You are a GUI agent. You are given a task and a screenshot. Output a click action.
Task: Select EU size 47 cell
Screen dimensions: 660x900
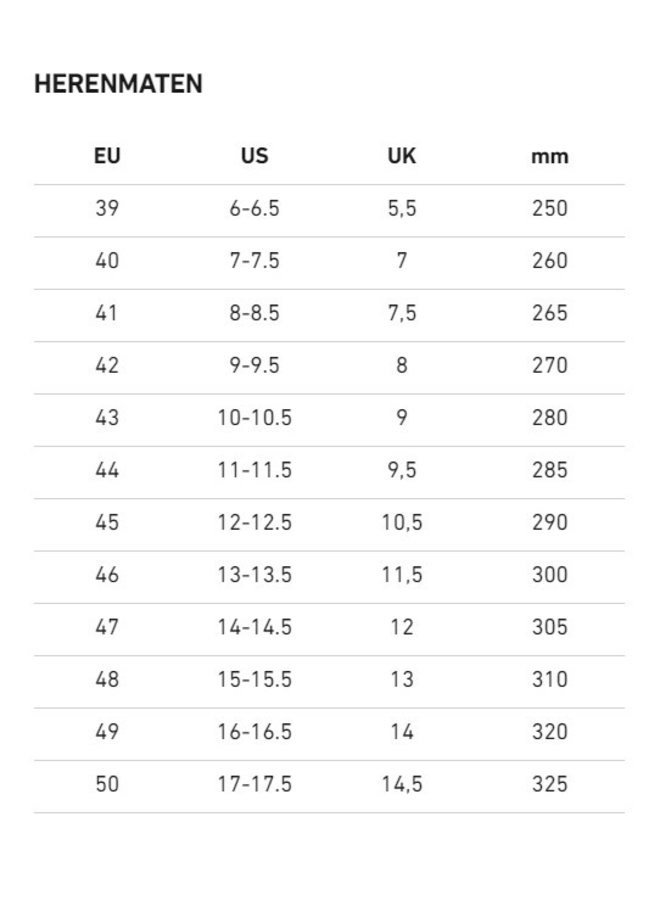tap(107, 627)
